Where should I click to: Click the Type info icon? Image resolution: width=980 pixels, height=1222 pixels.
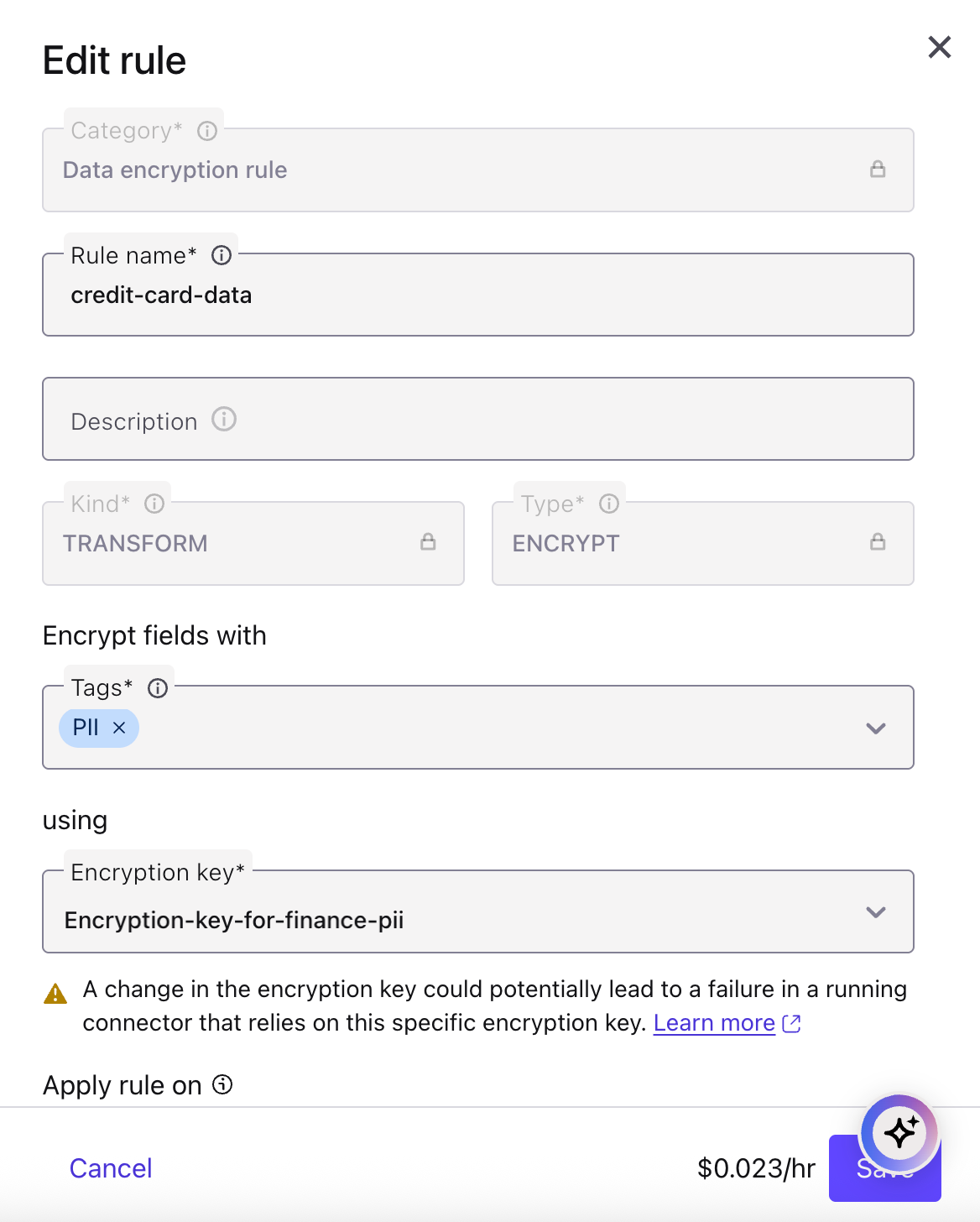coord(609,504)
